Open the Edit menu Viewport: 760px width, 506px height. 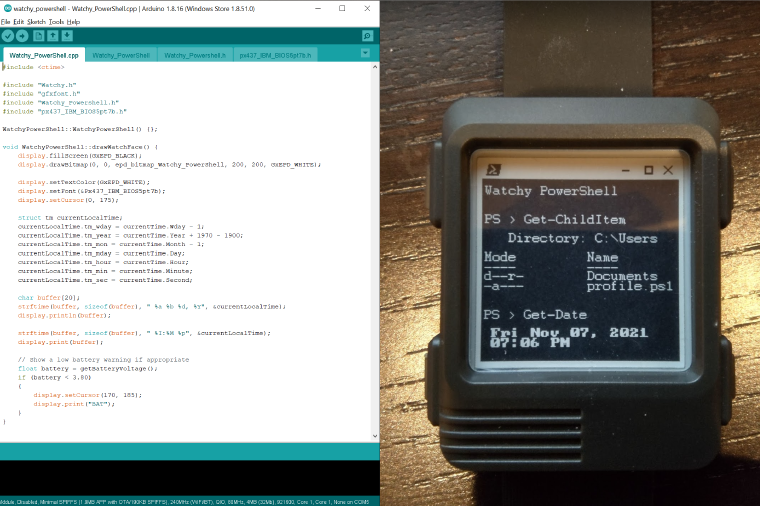tap(18, 22)
